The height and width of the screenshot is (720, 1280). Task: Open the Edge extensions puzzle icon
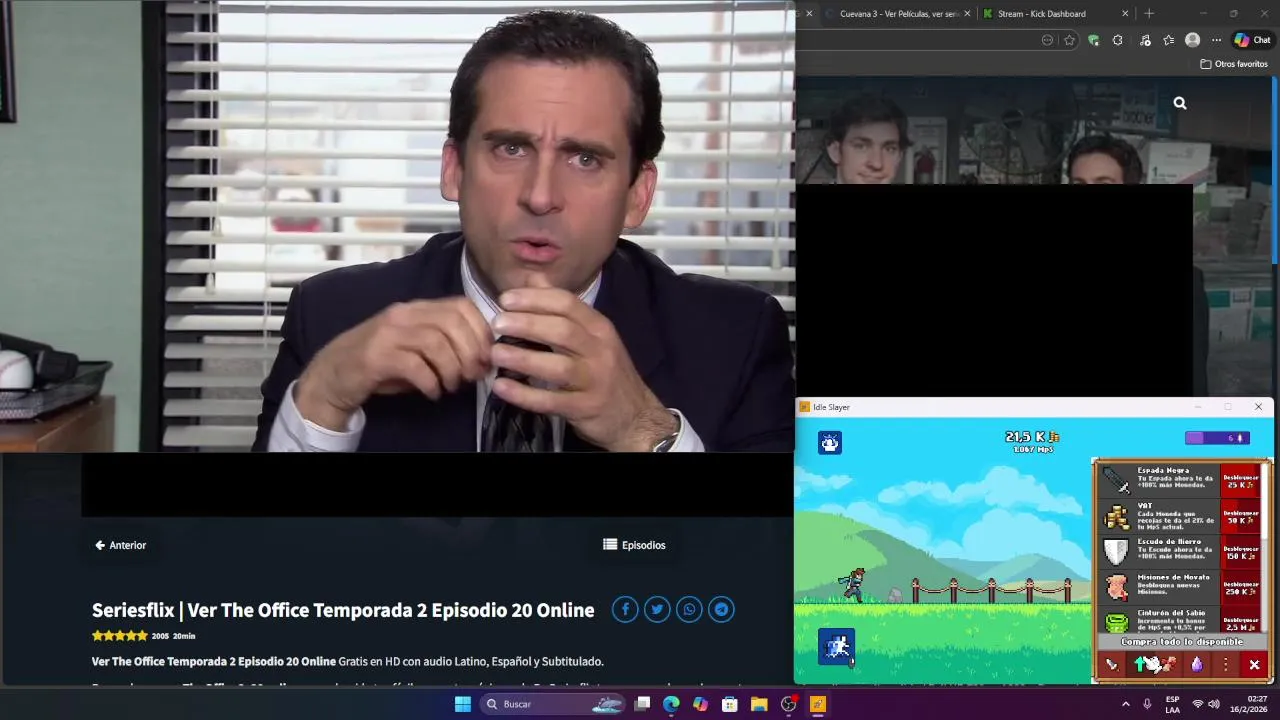1118,40
